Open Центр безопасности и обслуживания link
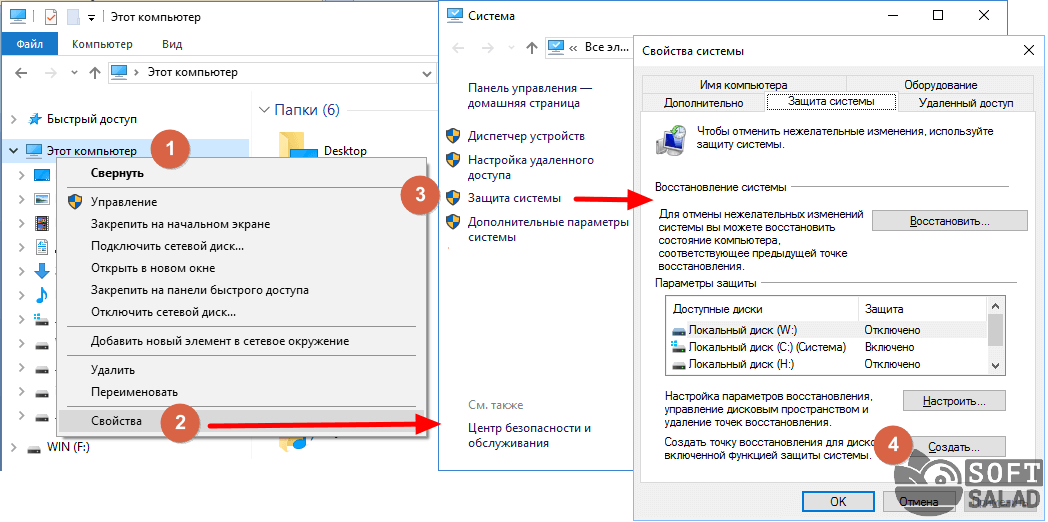The height and width of the screenshot is (522, 1048). tap(529, 435)
